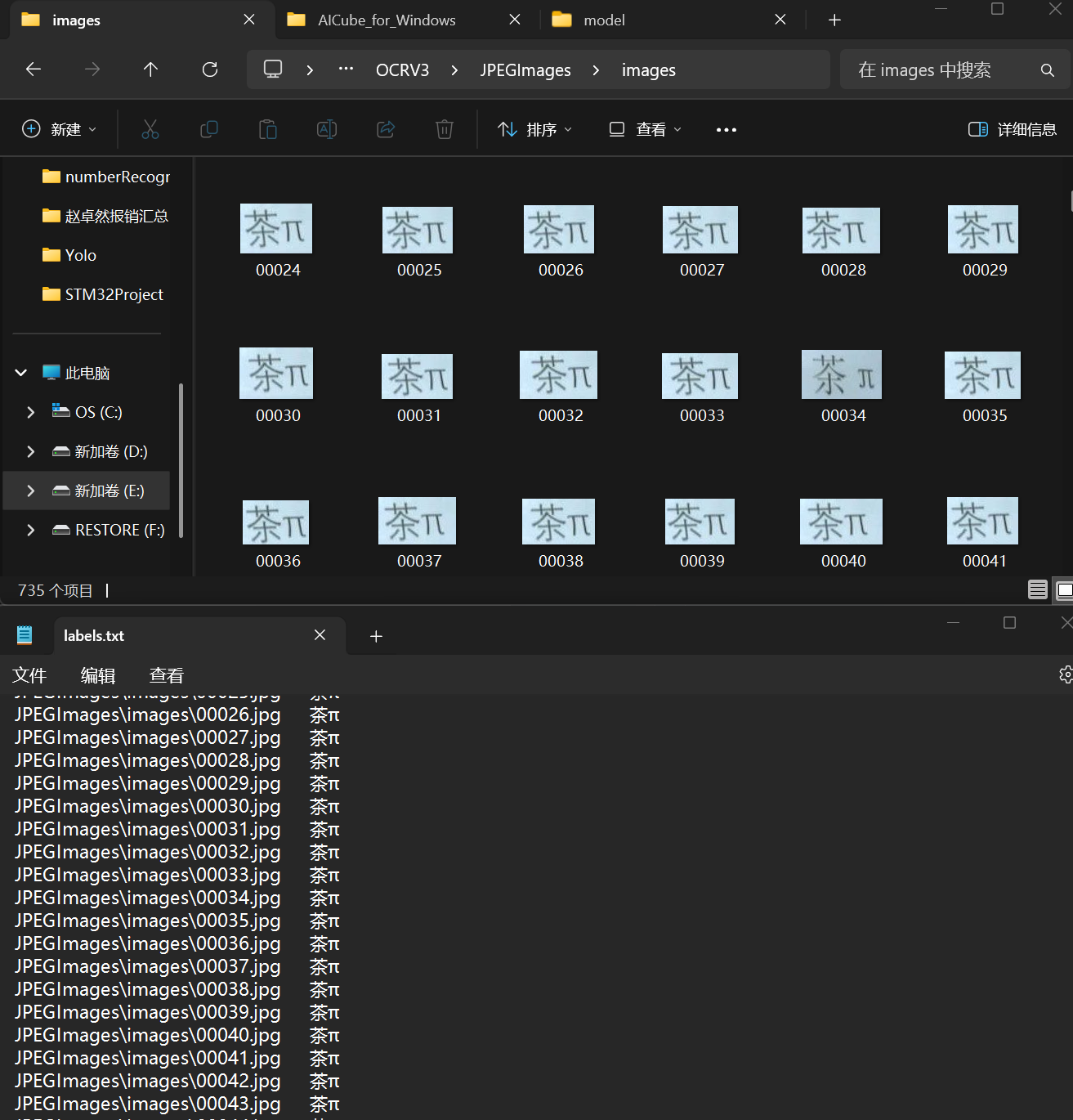
Task: Click the Delete trash can icon
Action: point(445,129)
